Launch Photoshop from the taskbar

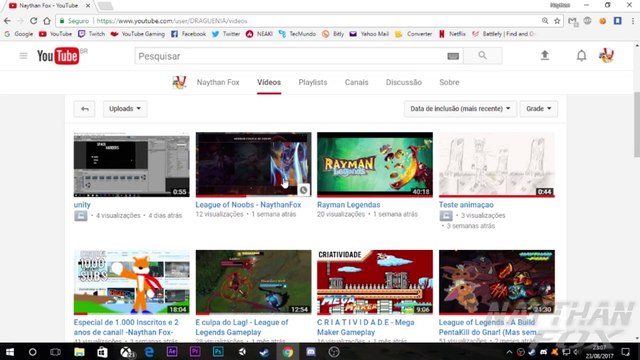(218, 352)
